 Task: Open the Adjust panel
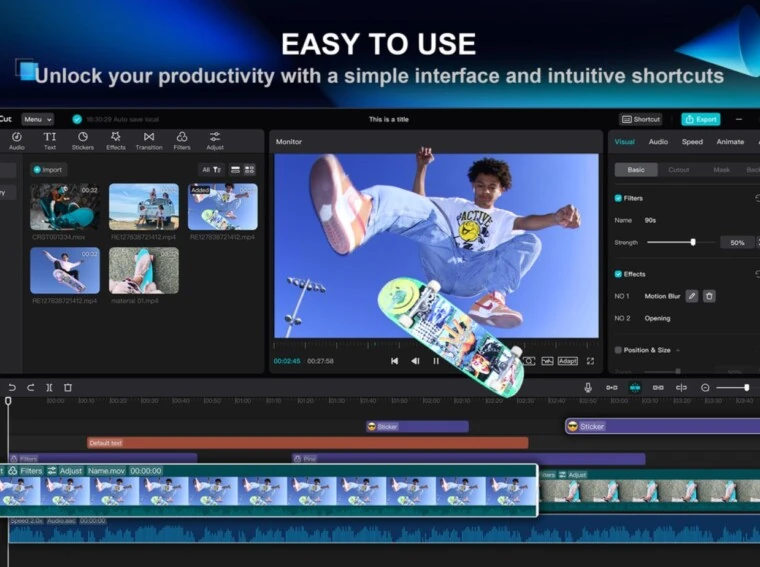click(x=215, y=141)
